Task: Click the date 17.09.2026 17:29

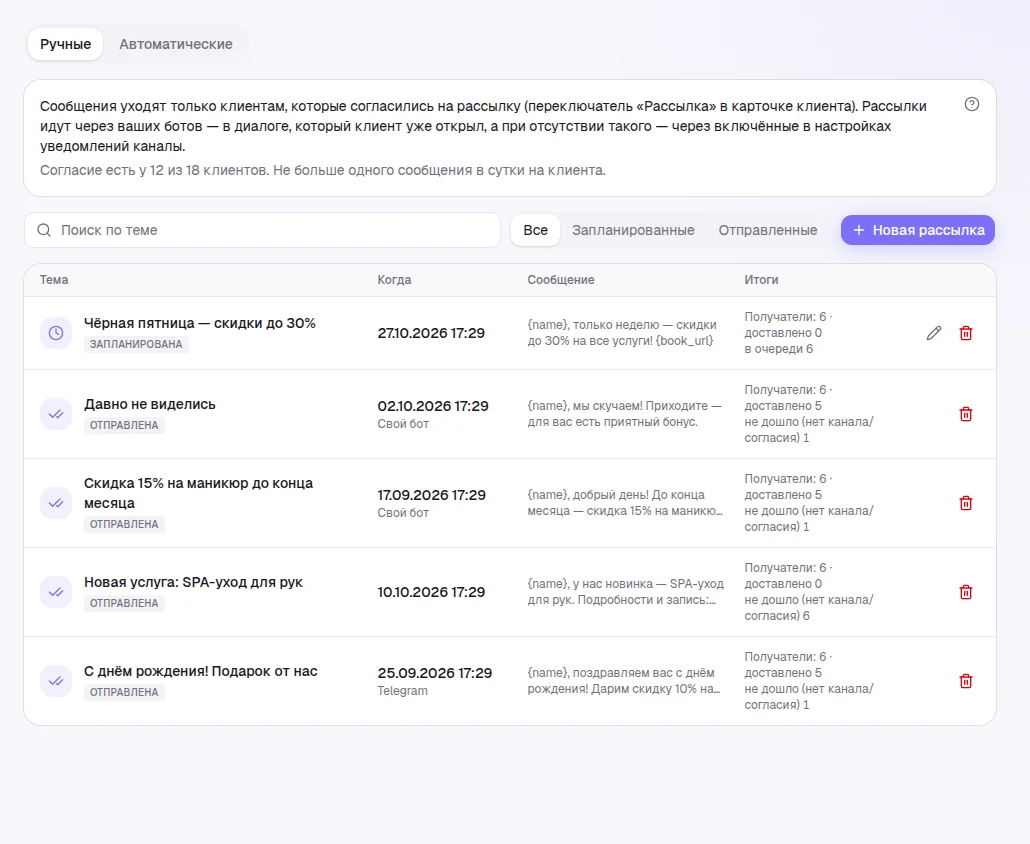Action: click(432, 495)
